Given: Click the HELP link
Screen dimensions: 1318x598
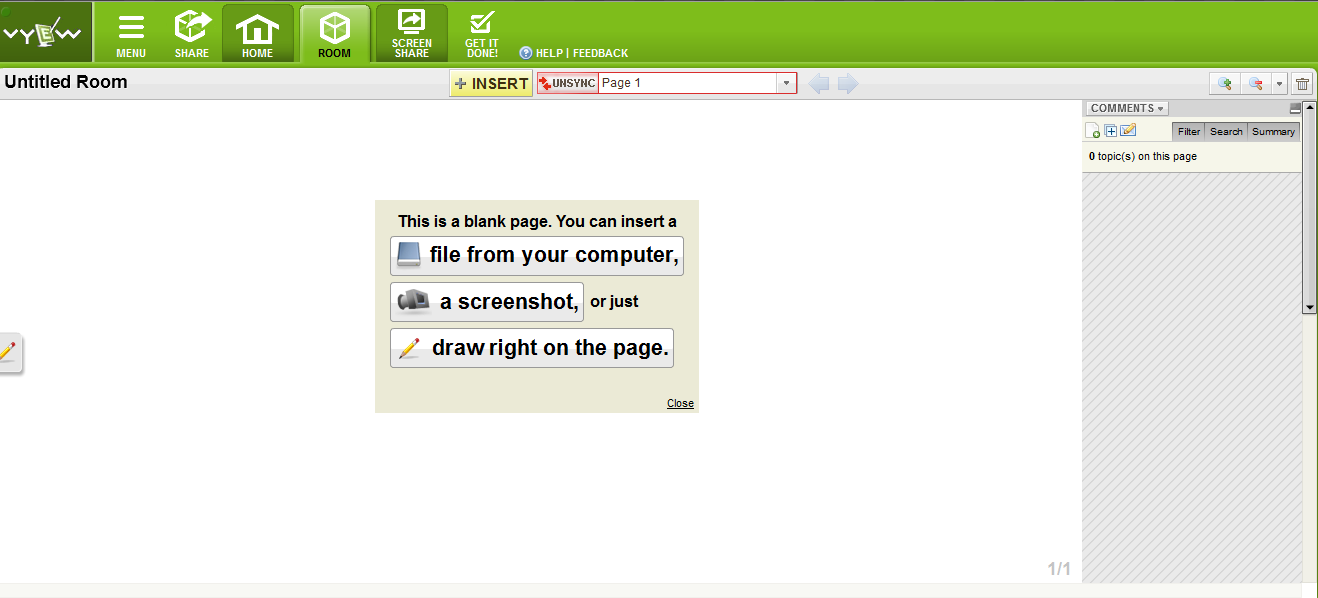Looking at the screenshot, I should point(549,53).
